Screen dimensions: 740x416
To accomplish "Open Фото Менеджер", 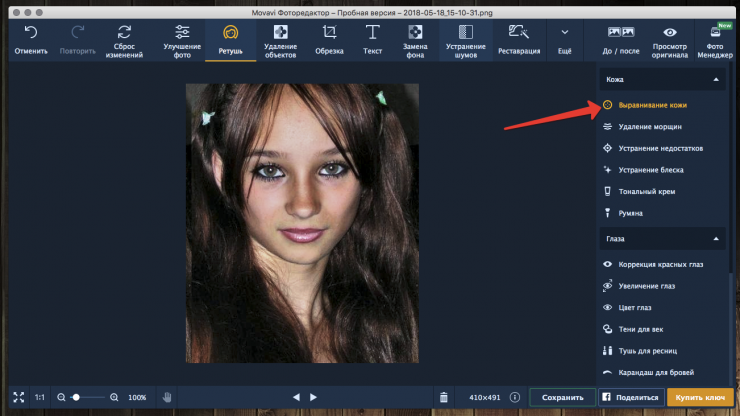I will click(x=715, y=41).
